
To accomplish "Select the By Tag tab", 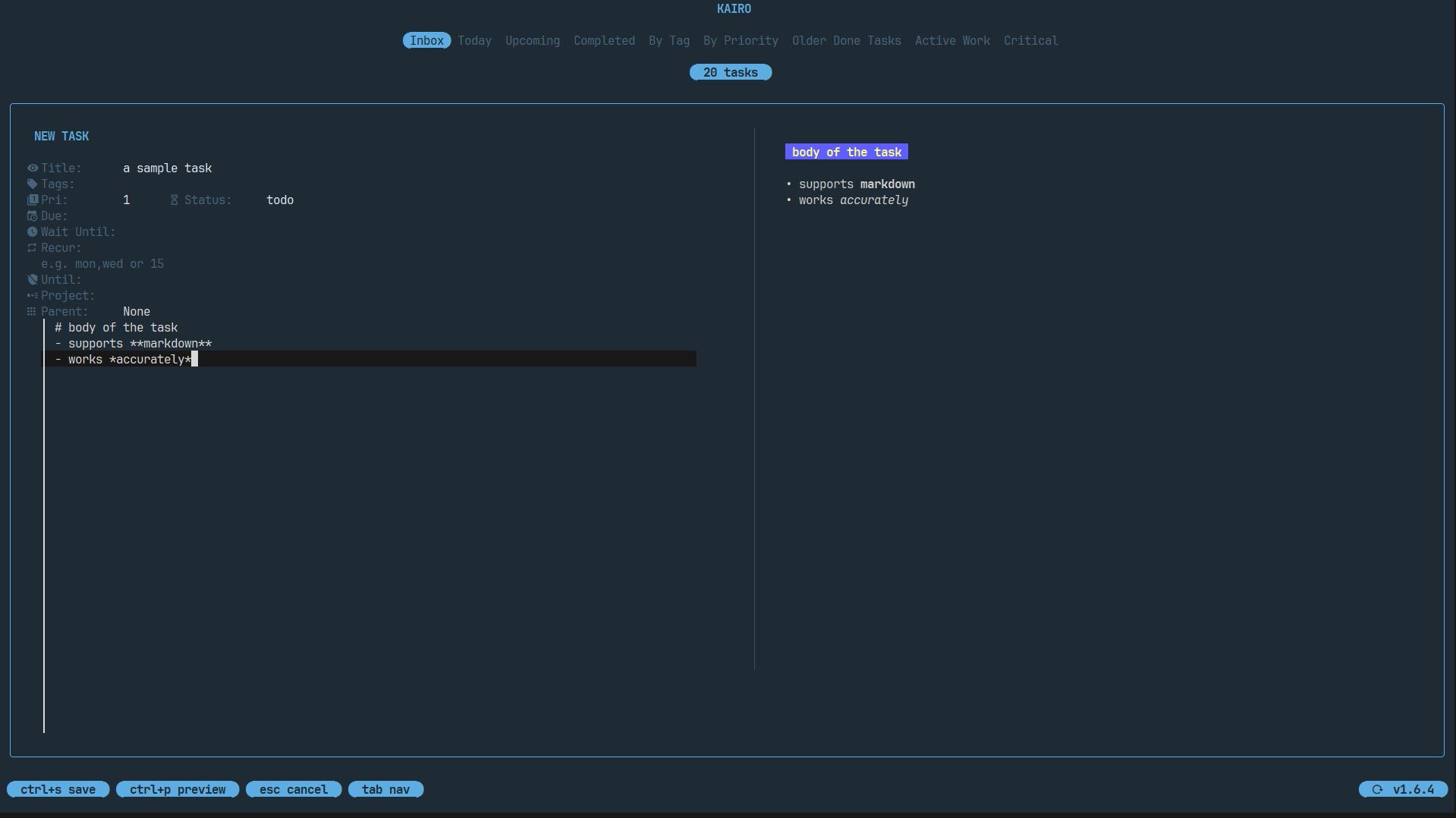I will tap(669, 41).
